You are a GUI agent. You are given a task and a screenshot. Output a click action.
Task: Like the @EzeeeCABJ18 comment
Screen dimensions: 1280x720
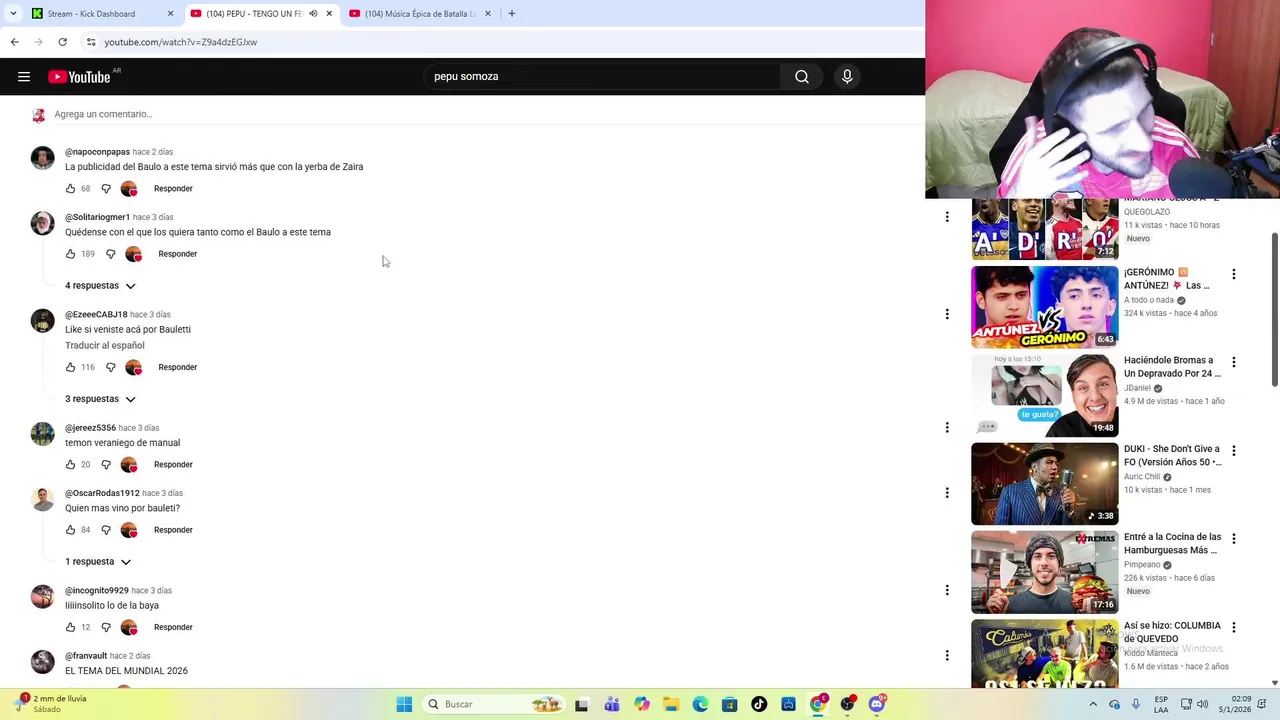pos(71,367)
